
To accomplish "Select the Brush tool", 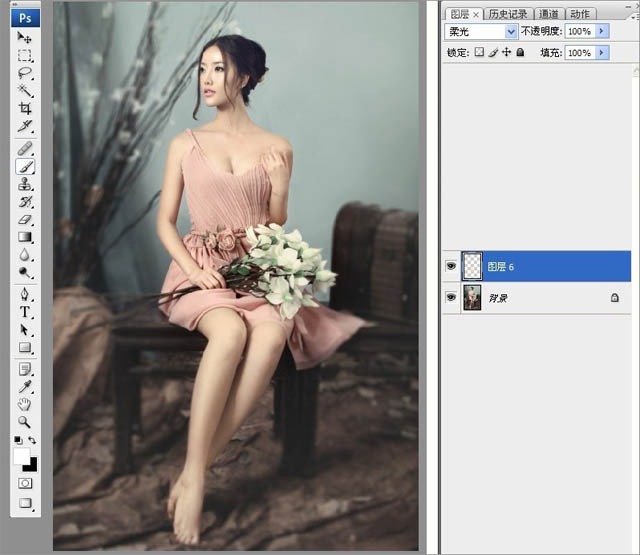I will [x=25, y=167].
